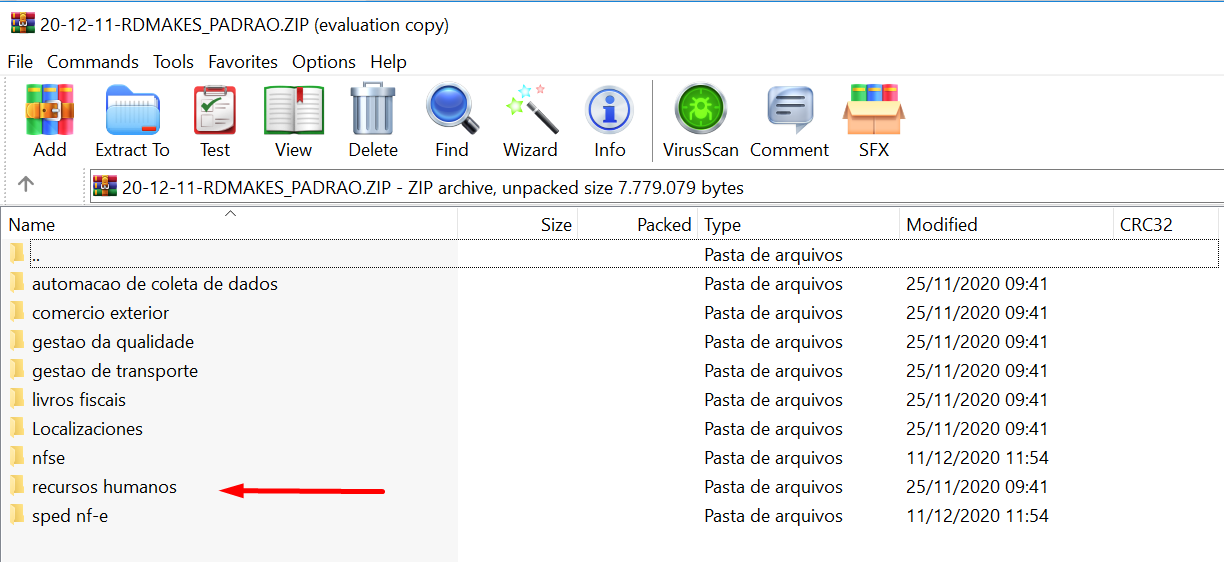
Task: Click the 11/12/2020 11:54 date of sped nf-e
Action: coord(977,517)
